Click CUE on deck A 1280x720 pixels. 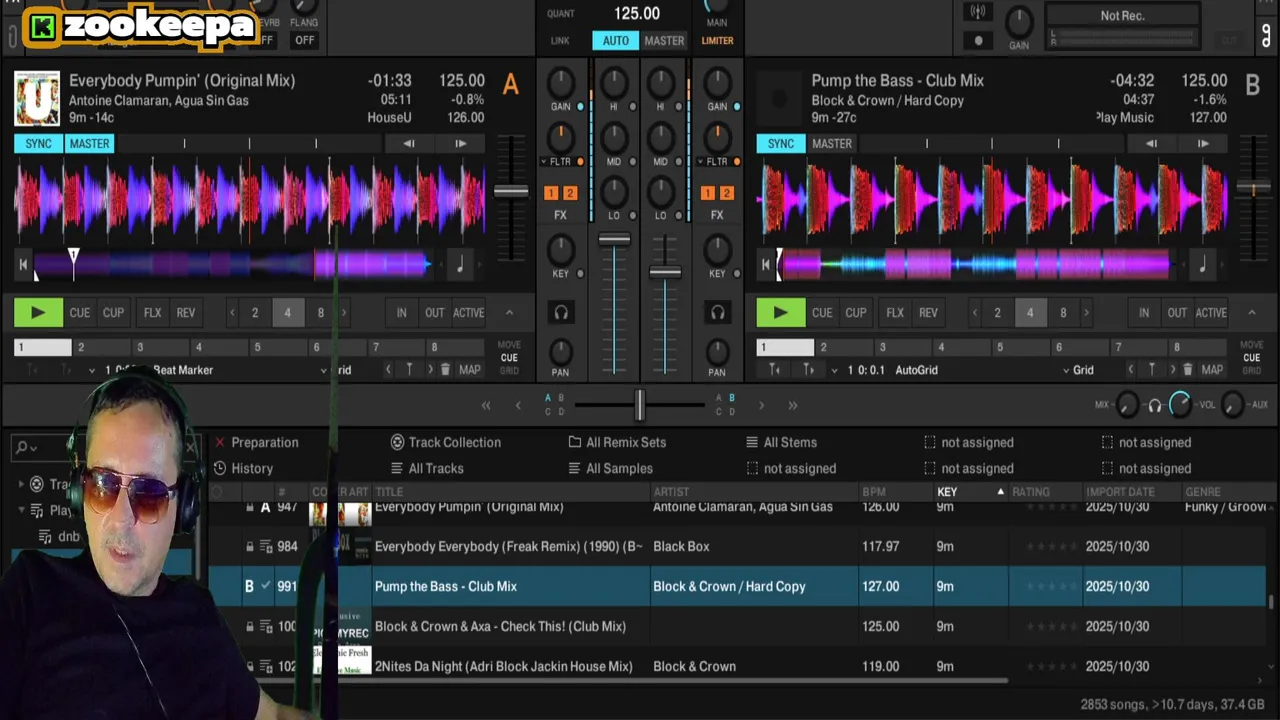click(x=80, y=313)
